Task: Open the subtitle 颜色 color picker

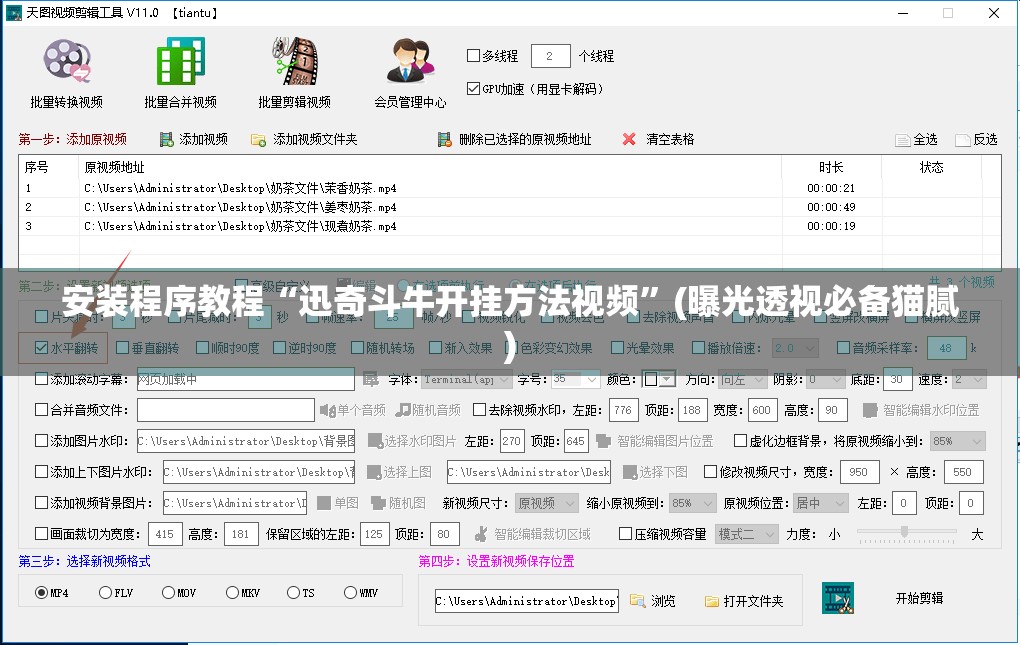Action: [658, 379]
